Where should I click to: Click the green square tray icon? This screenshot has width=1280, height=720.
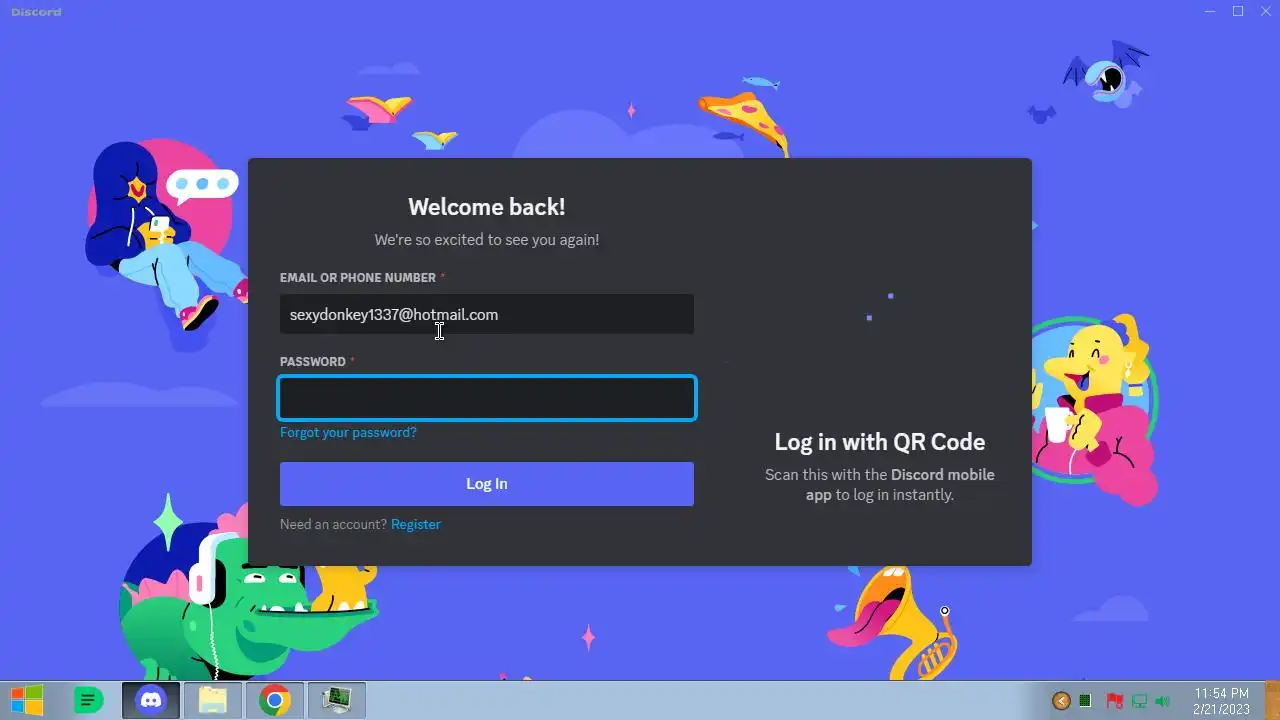click(1085, 701)
